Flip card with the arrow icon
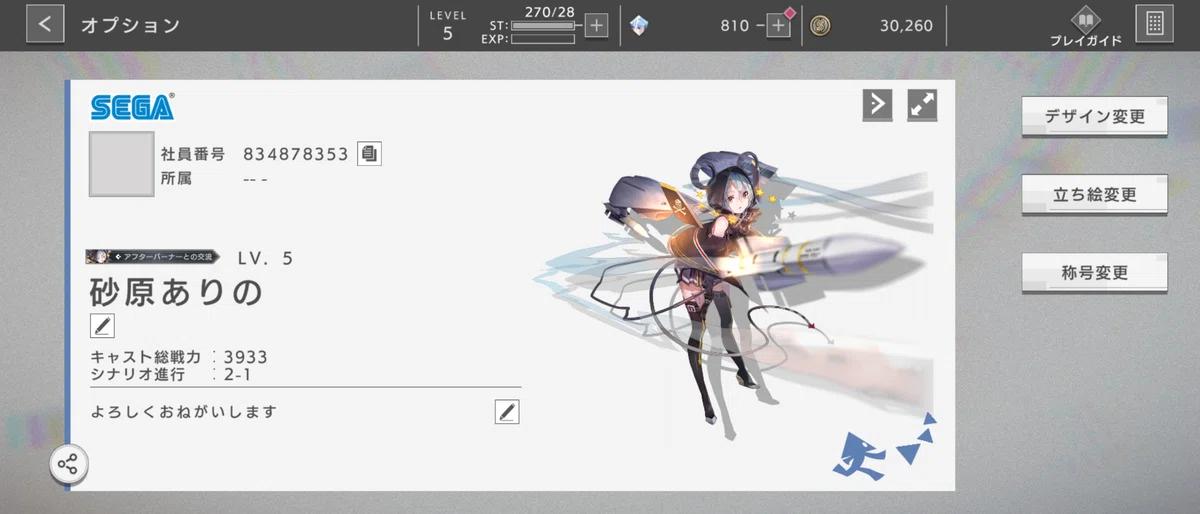Screen dimensions: 1200x514 point(877,104)
